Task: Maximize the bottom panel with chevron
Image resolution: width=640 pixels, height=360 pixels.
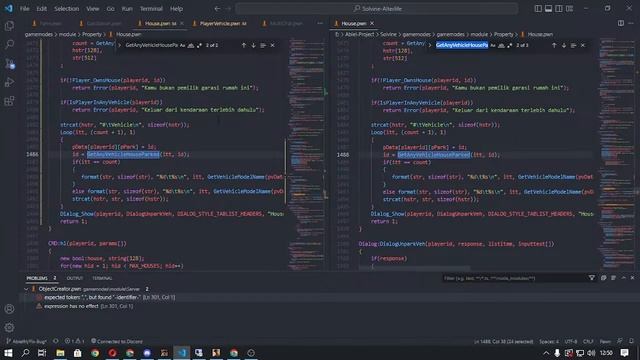Action: point(623,278)
